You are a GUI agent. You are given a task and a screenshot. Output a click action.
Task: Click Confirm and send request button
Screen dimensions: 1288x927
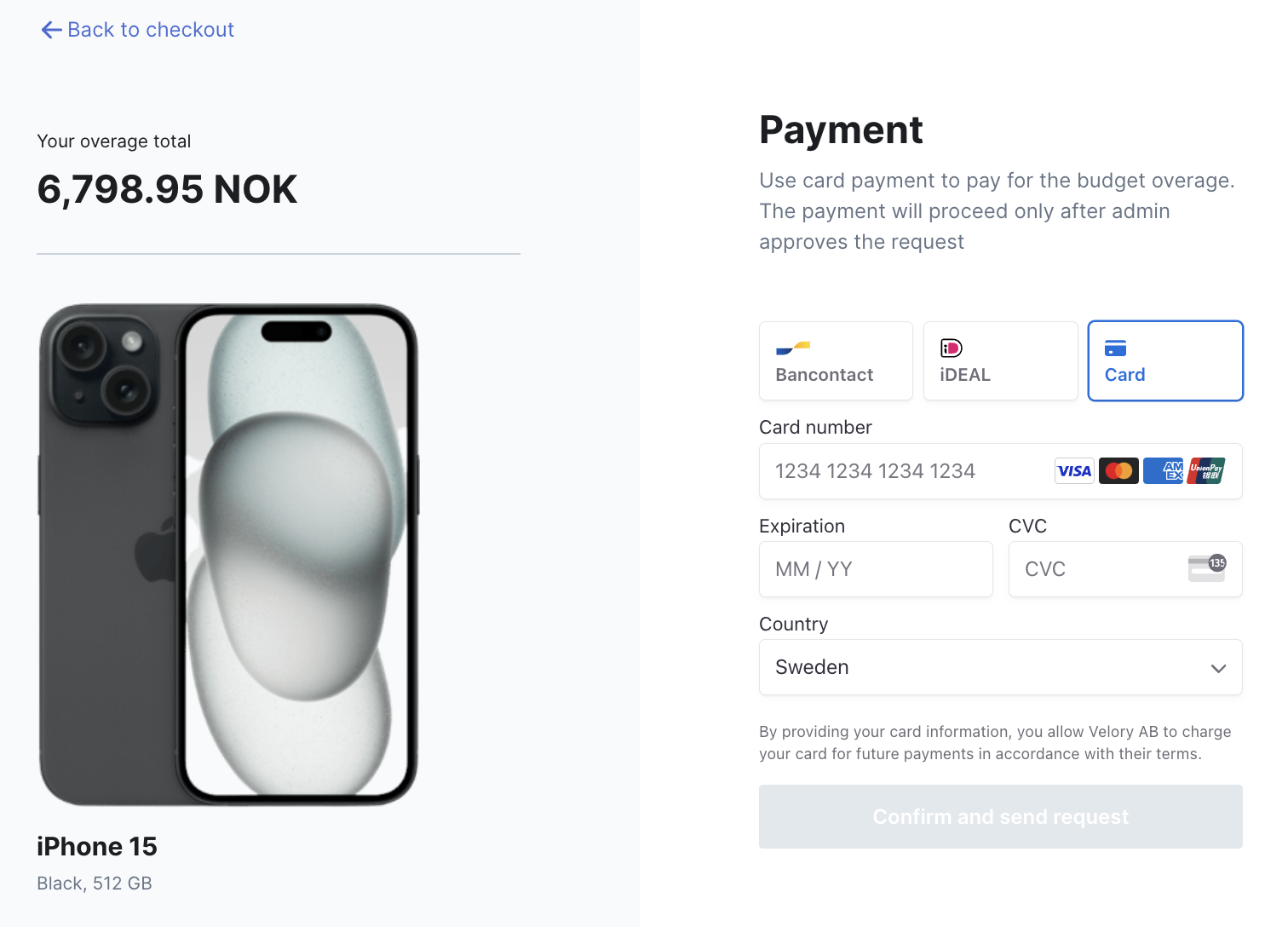pos(1000,816)
